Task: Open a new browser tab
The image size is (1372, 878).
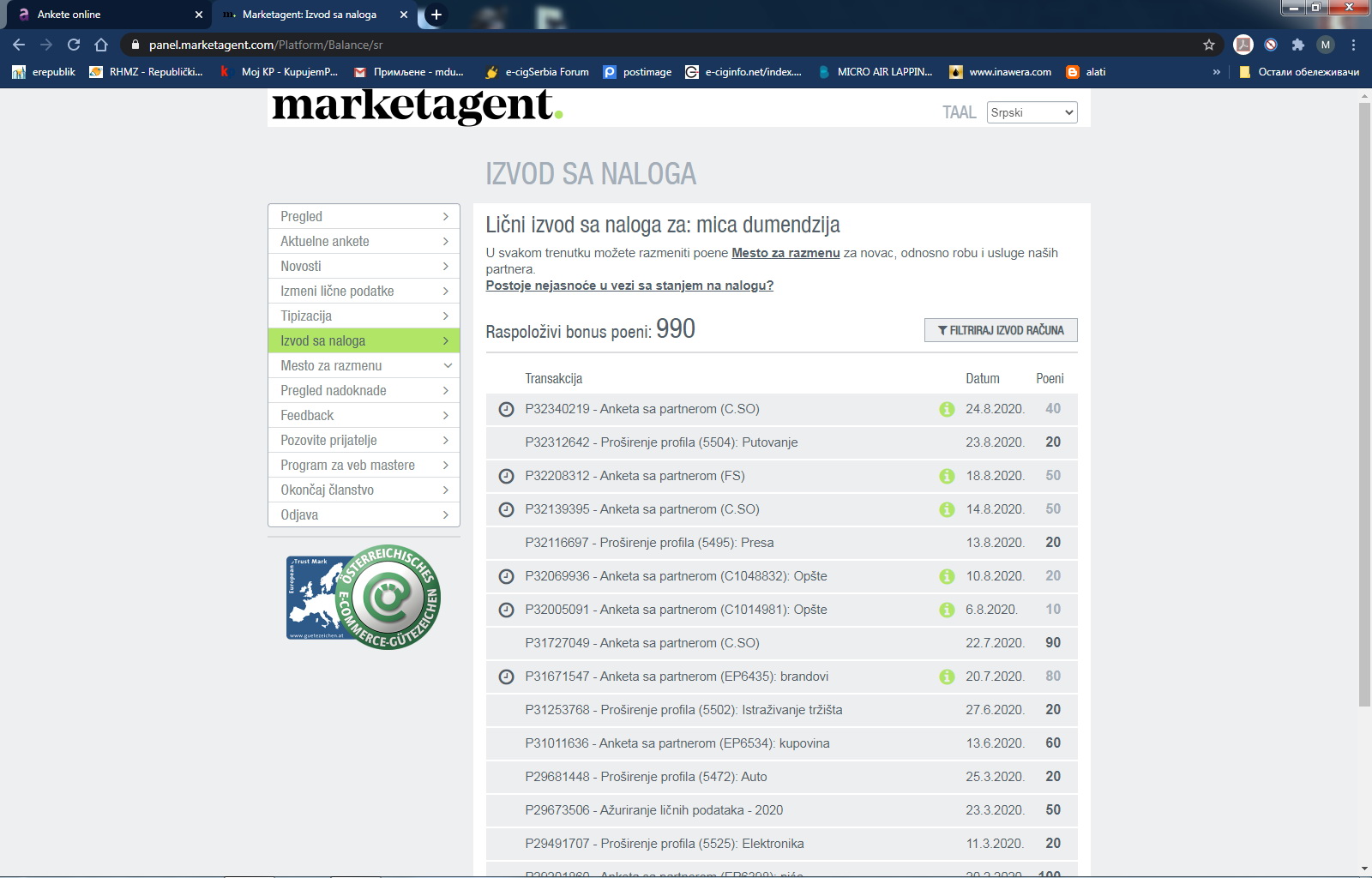Action: [436, 15]
